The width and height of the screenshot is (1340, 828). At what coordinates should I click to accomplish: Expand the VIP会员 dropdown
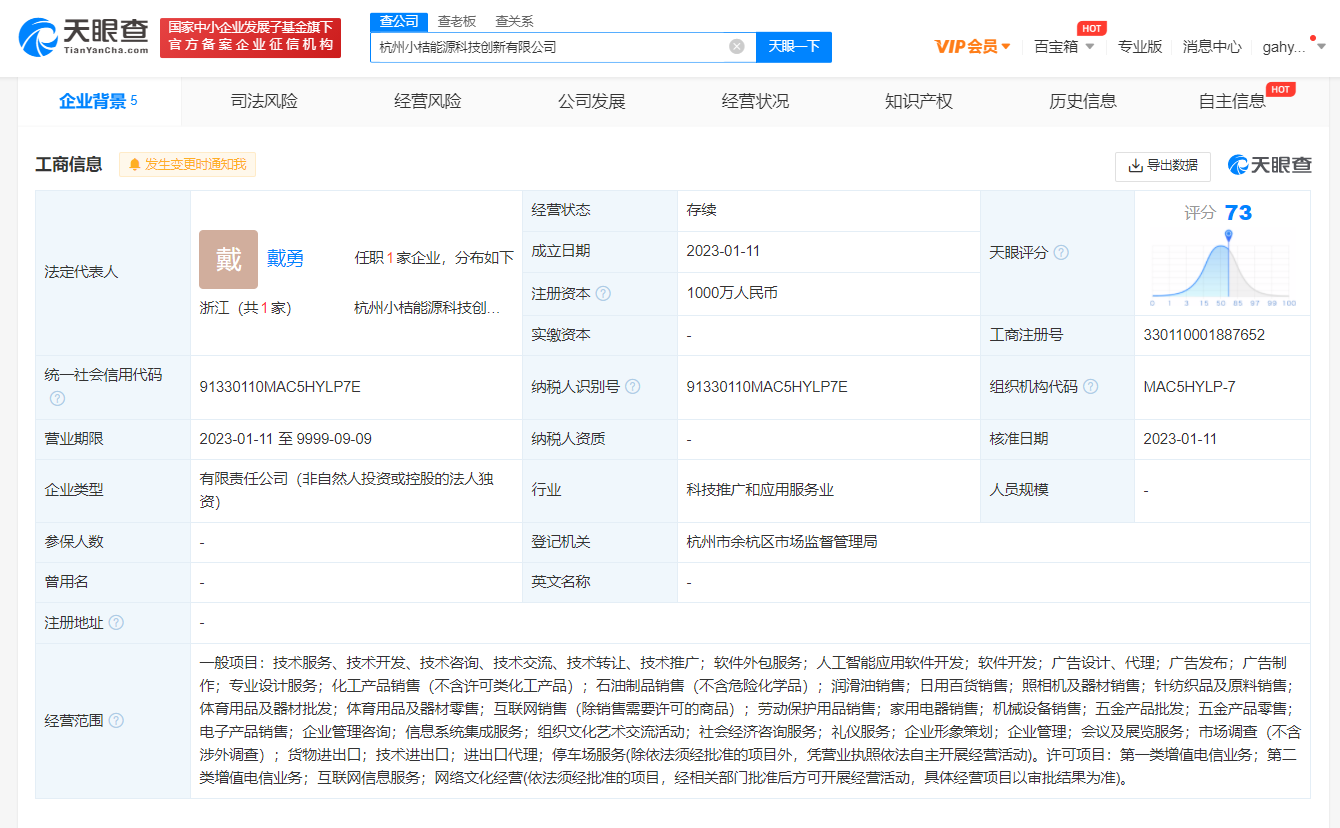pos(972,46)
